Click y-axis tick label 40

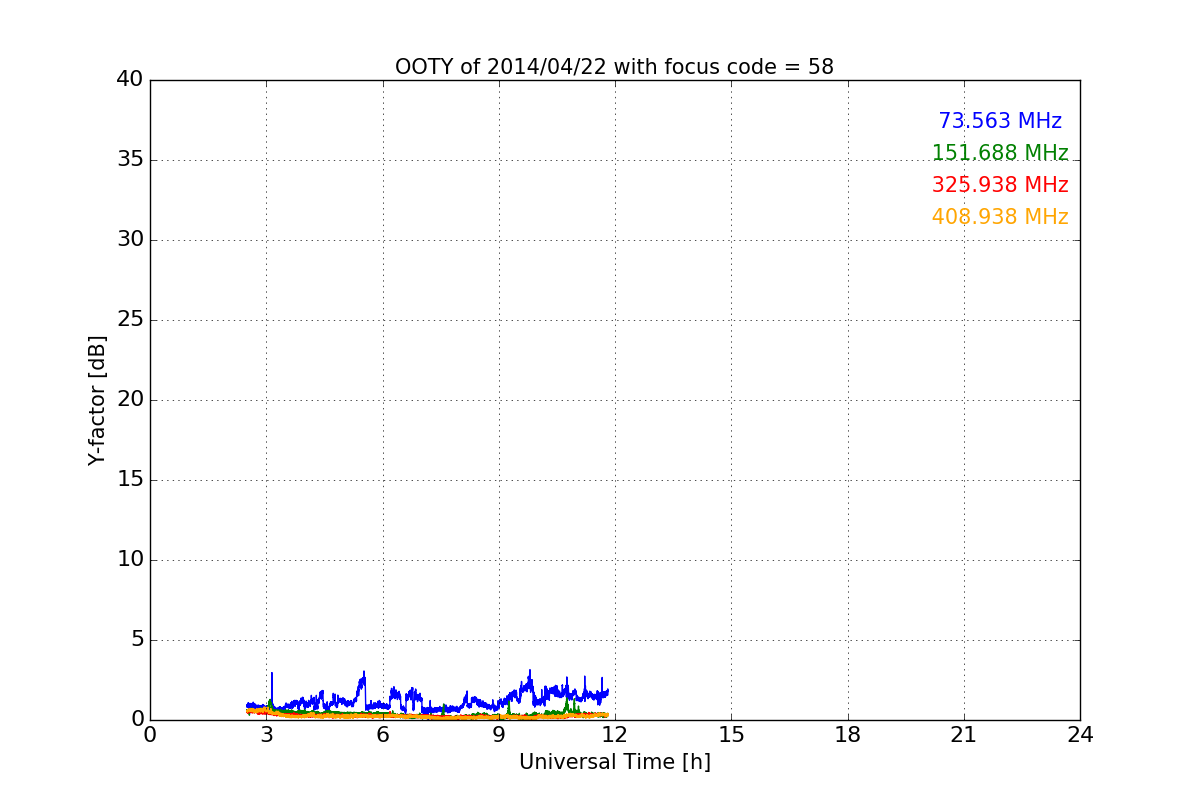point(130,79)
